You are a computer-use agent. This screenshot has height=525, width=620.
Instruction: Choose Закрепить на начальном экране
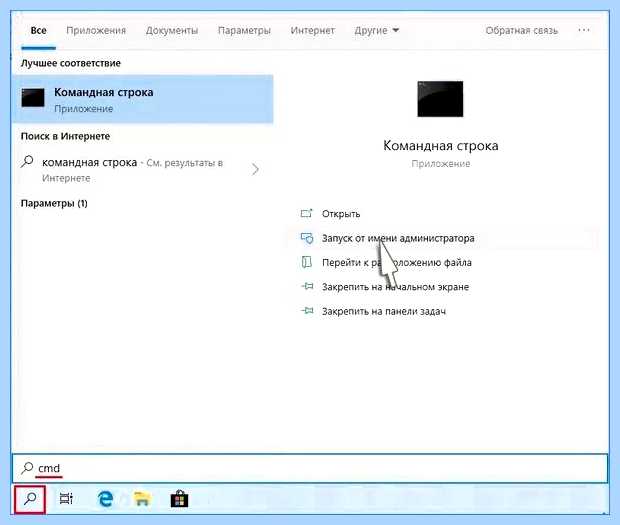tap(395, 287)
